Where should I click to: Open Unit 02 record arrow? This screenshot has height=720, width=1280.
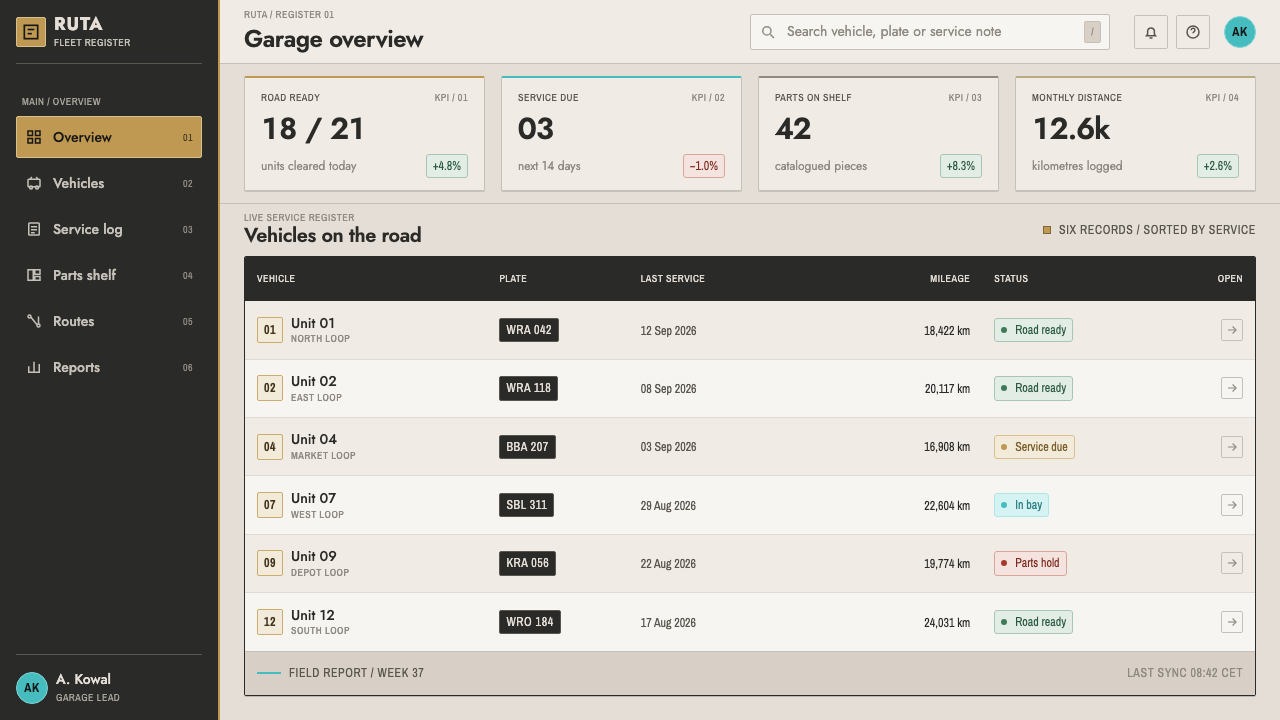click(1232, 388)
